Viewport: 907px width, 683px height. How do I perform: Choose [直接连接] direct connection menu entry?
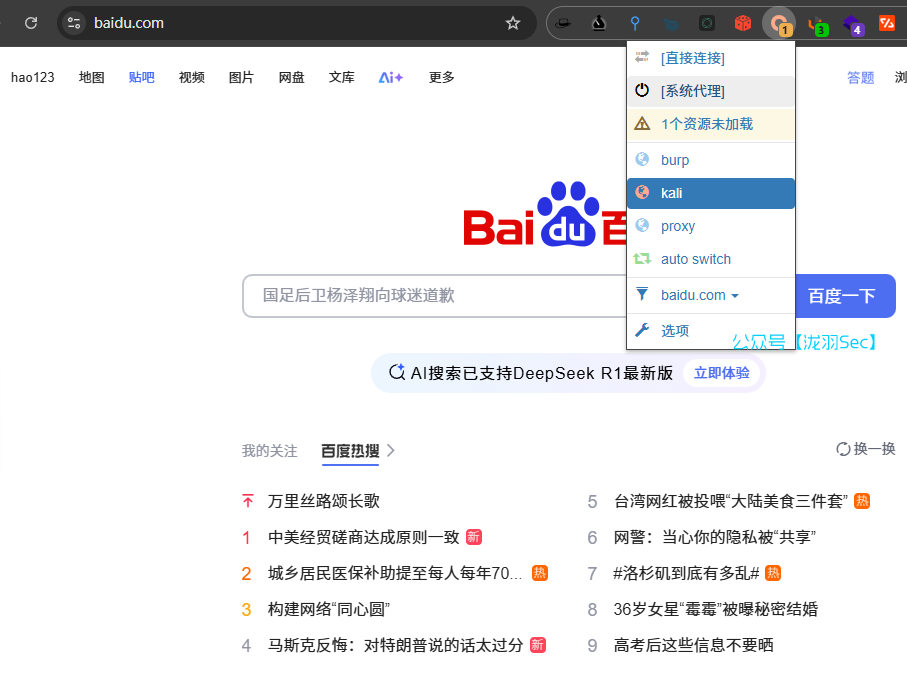692,58
